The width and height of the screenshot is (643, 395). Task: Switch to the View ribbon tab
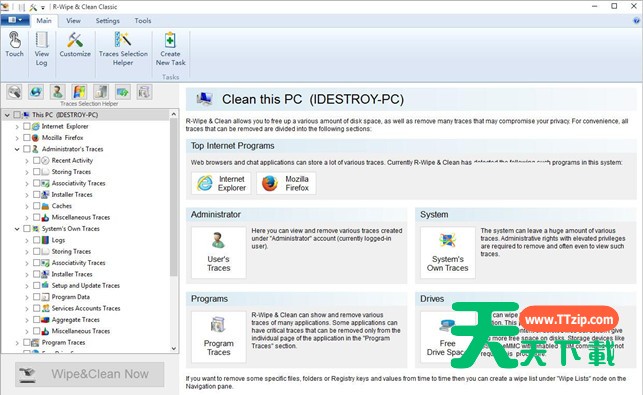pos(73,21)
